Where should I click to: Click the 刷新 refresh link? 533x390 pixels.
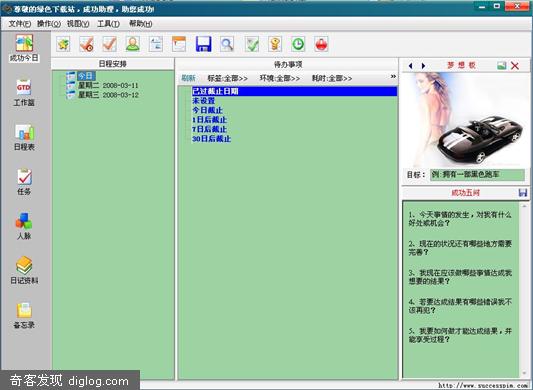click(x=188, y=78)
